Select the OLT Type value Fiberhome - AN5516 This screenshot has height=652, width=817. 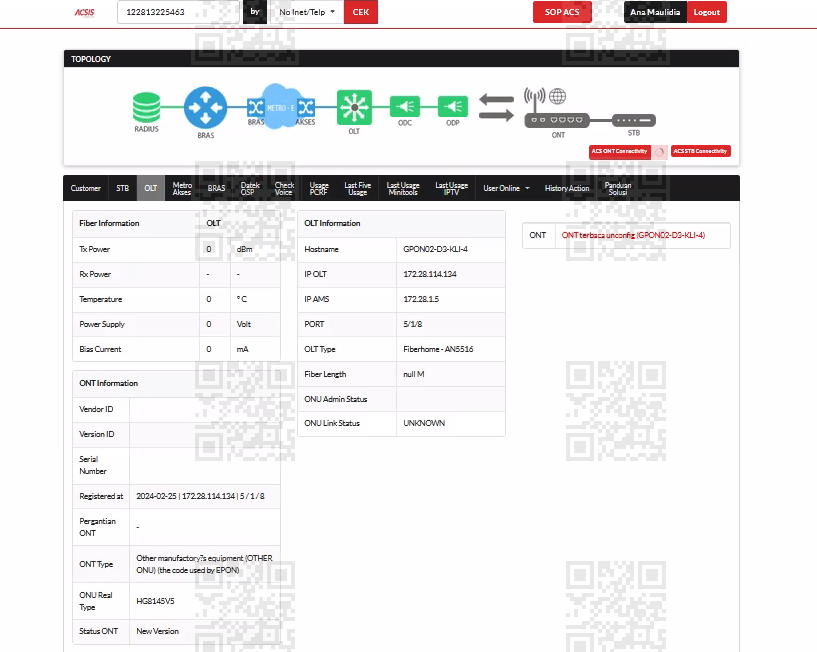[x=438, y=349]
